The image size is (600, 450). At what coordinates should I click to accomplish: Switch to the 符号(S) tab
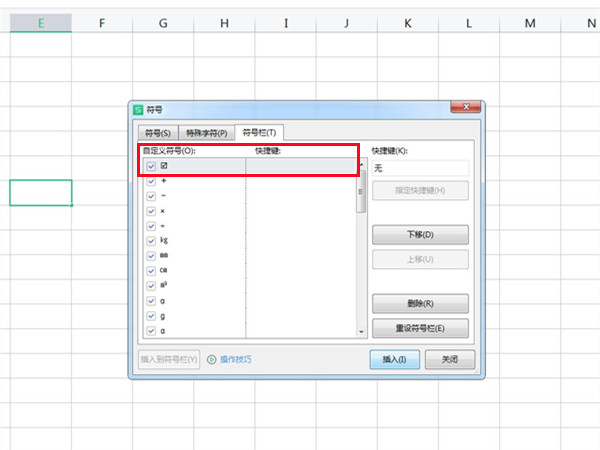pyautogui.click(x=158, y=133)
